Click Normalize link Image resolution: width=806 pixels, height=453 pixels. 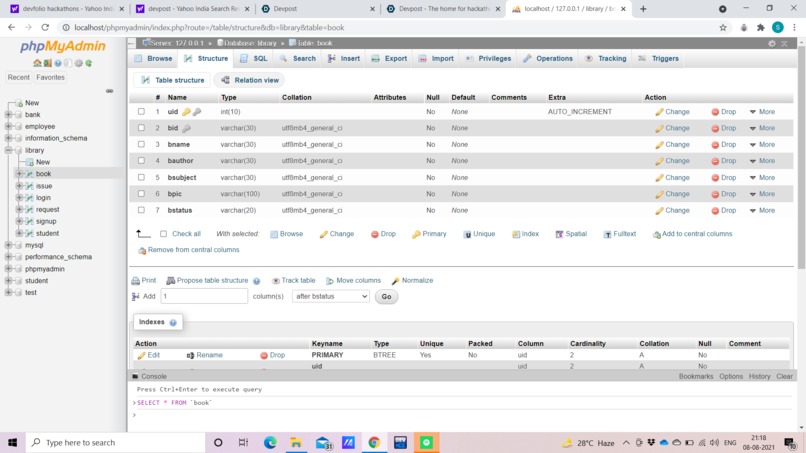pos(417,281)
